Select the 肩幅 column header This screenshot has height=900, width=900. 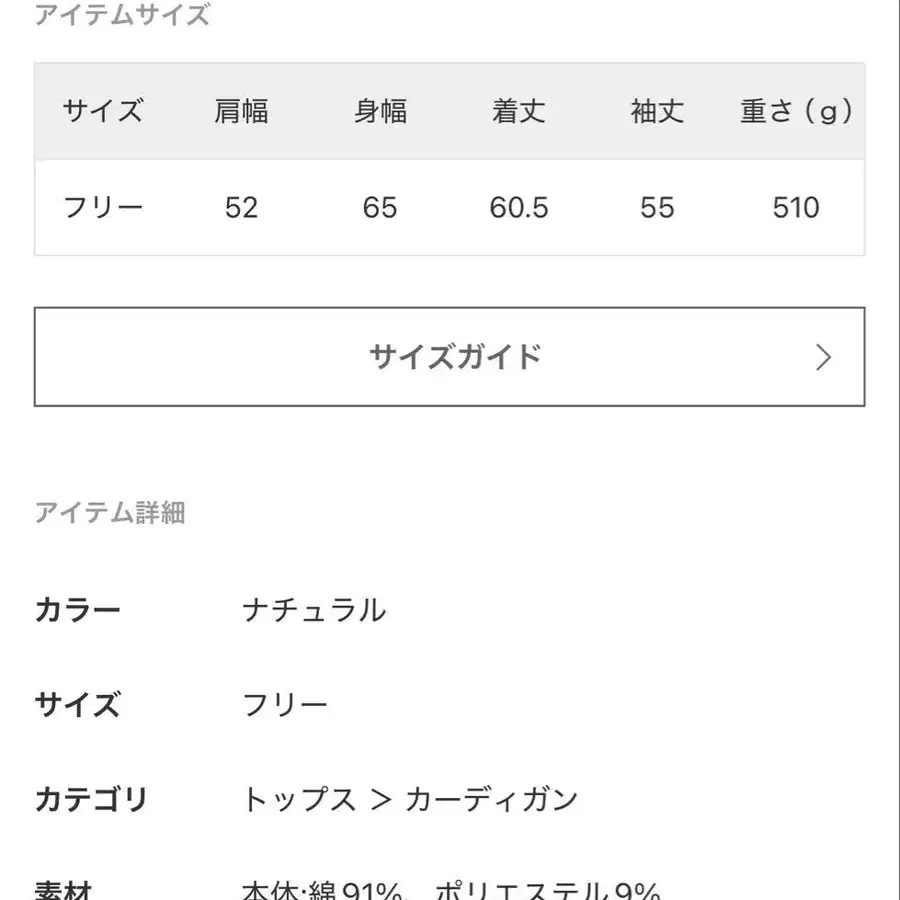pos(242,112)
